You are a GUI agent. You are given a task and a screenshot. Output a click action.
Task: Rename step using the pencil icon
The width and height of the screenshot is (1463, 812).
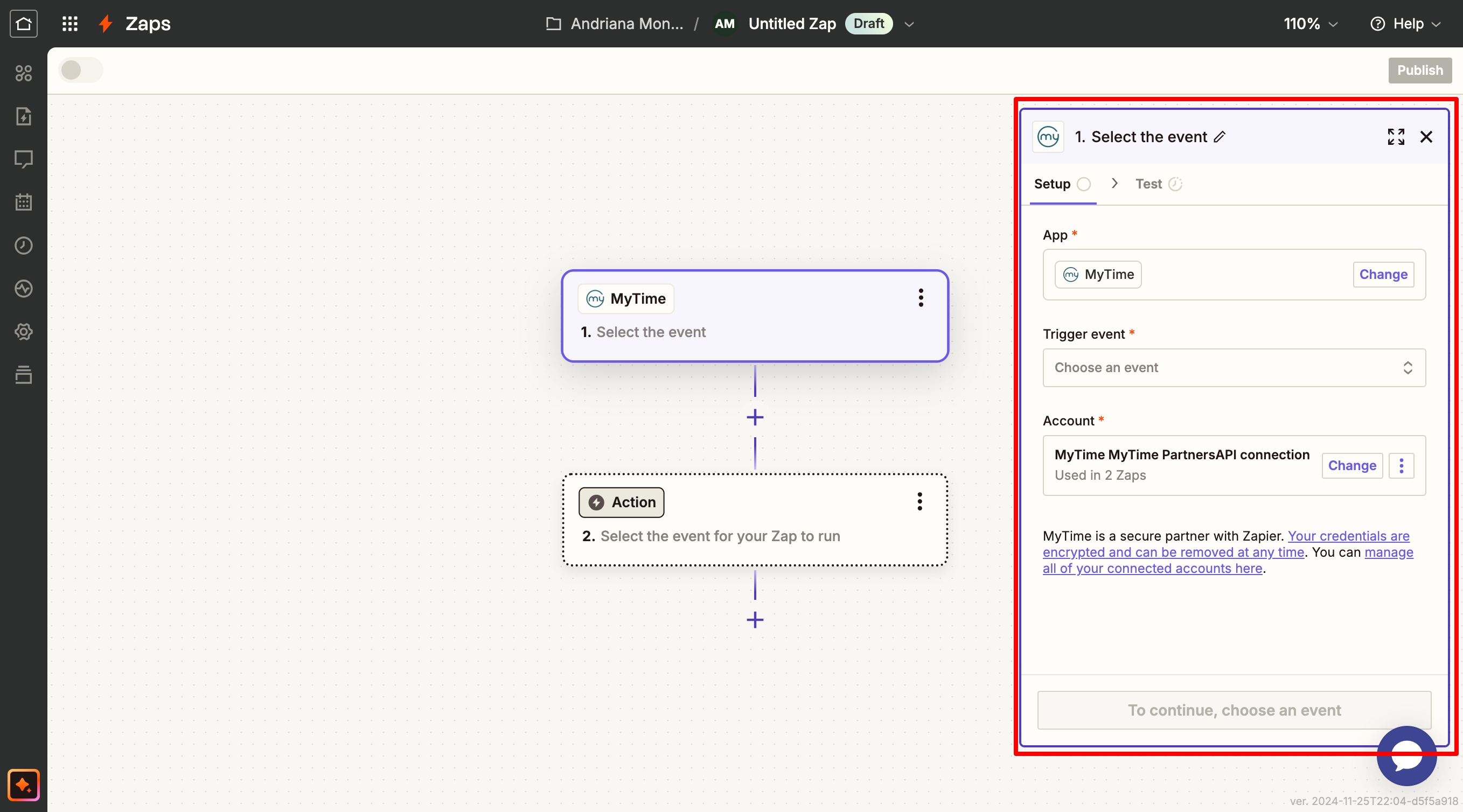1220,137
